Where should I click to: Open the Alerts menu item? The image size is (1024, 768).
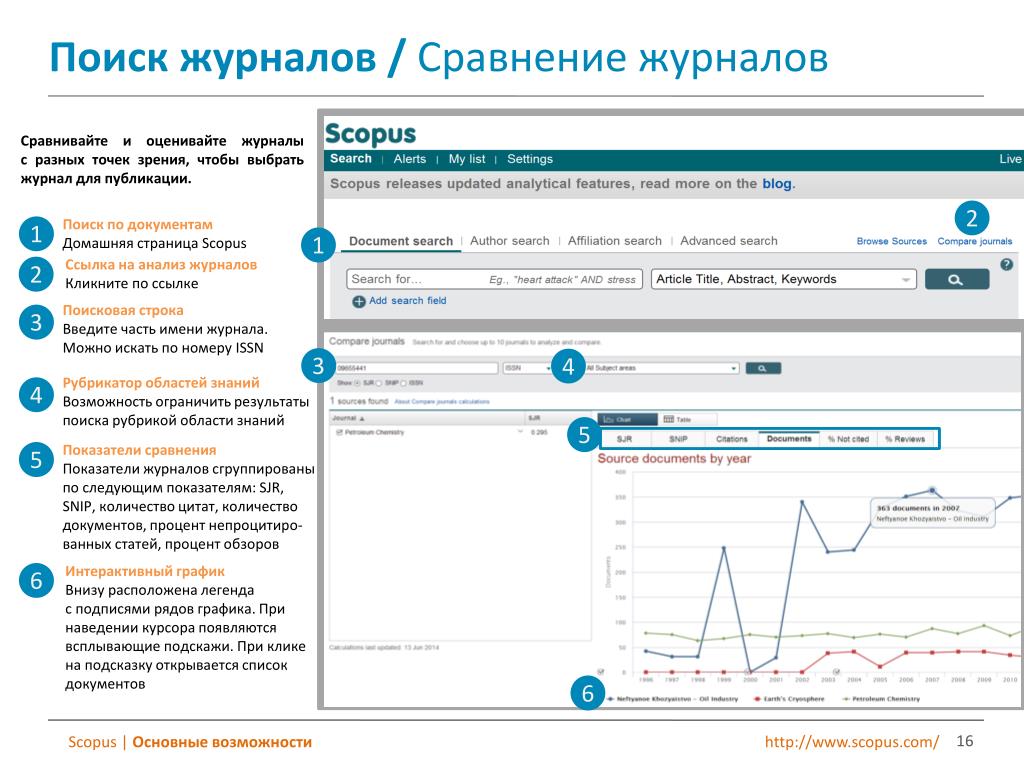409,159
